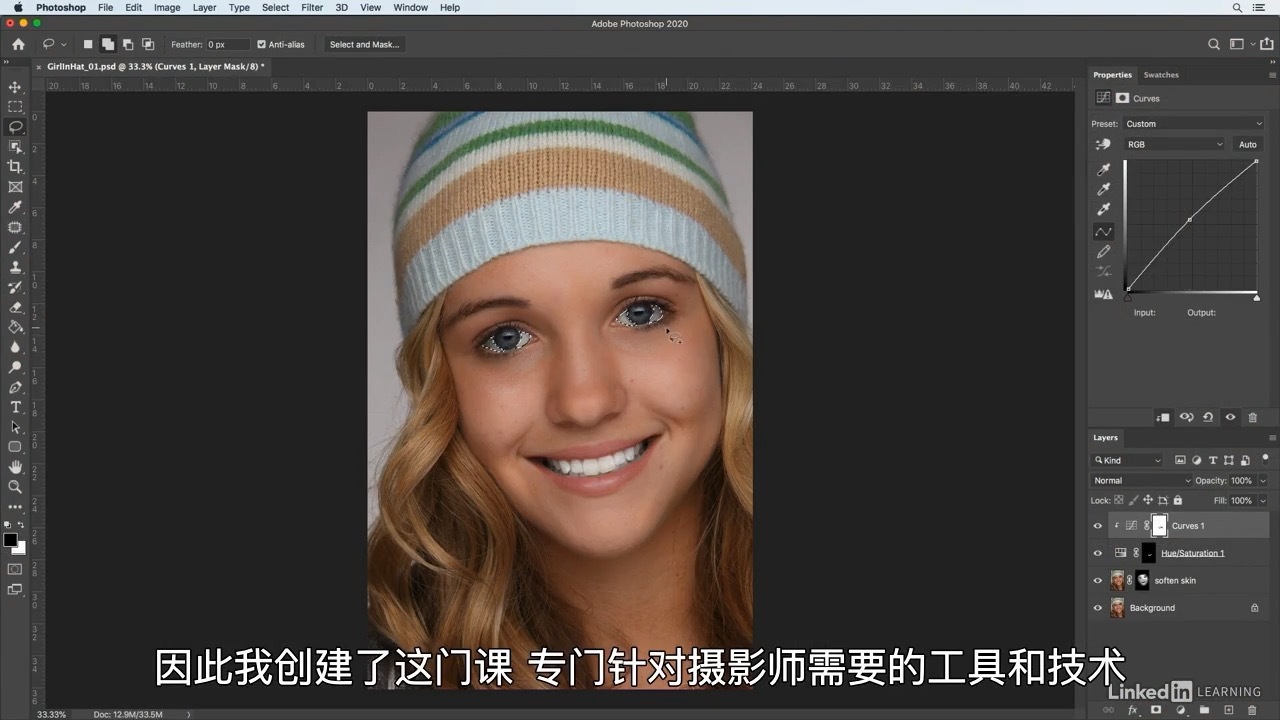The height and width of the screenshot is (720, 1280).
Task: Open the Properties panel menu
Action: point(1272,75)
